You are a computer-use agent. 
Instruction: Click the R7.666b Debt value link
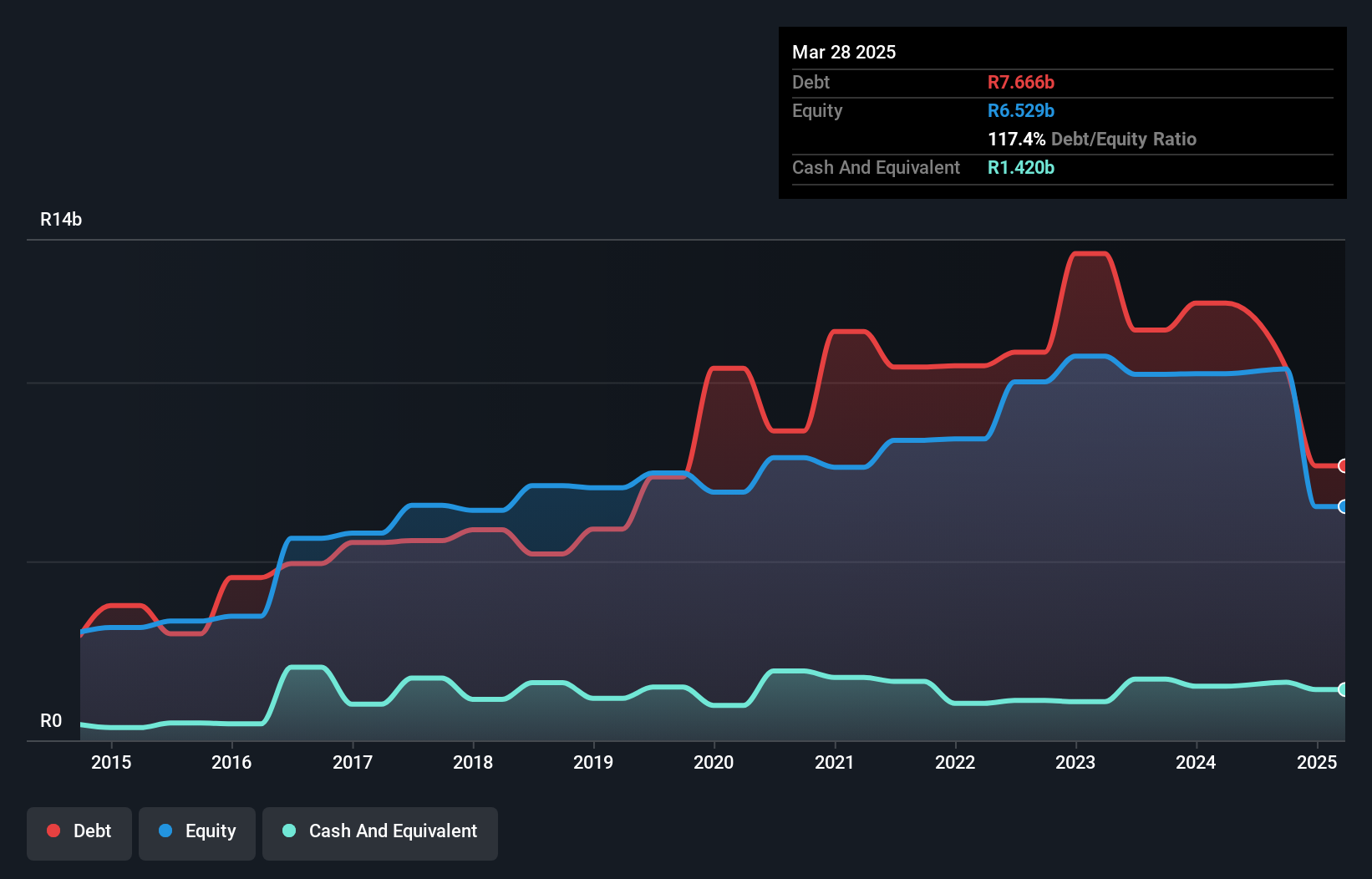pyautogui.click(x=1021, y=83)
